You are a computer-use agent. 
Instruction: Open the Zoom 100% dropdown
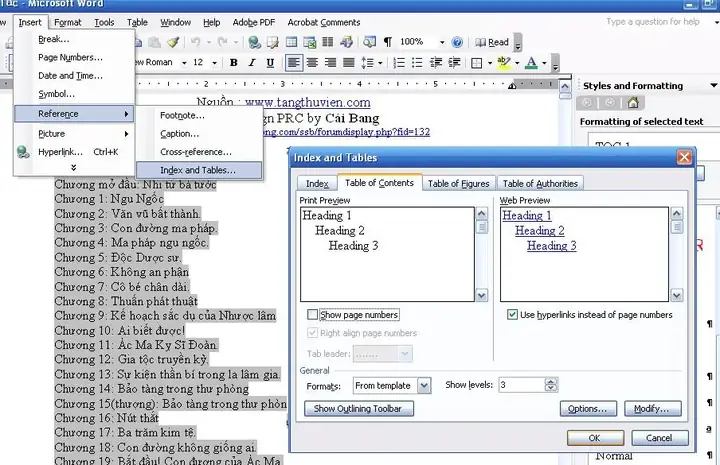click(x=442, y=42)
